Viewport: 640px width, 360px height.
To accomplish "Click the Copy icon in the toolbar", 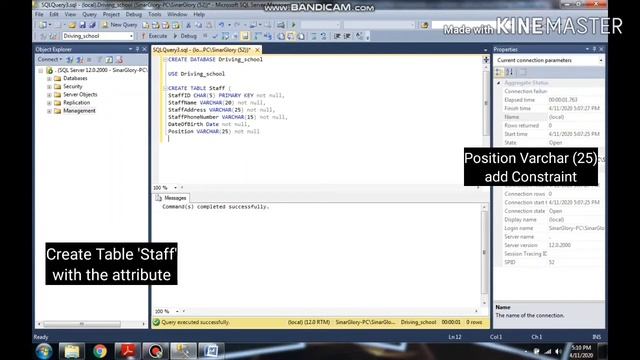I will pos(198,25).
